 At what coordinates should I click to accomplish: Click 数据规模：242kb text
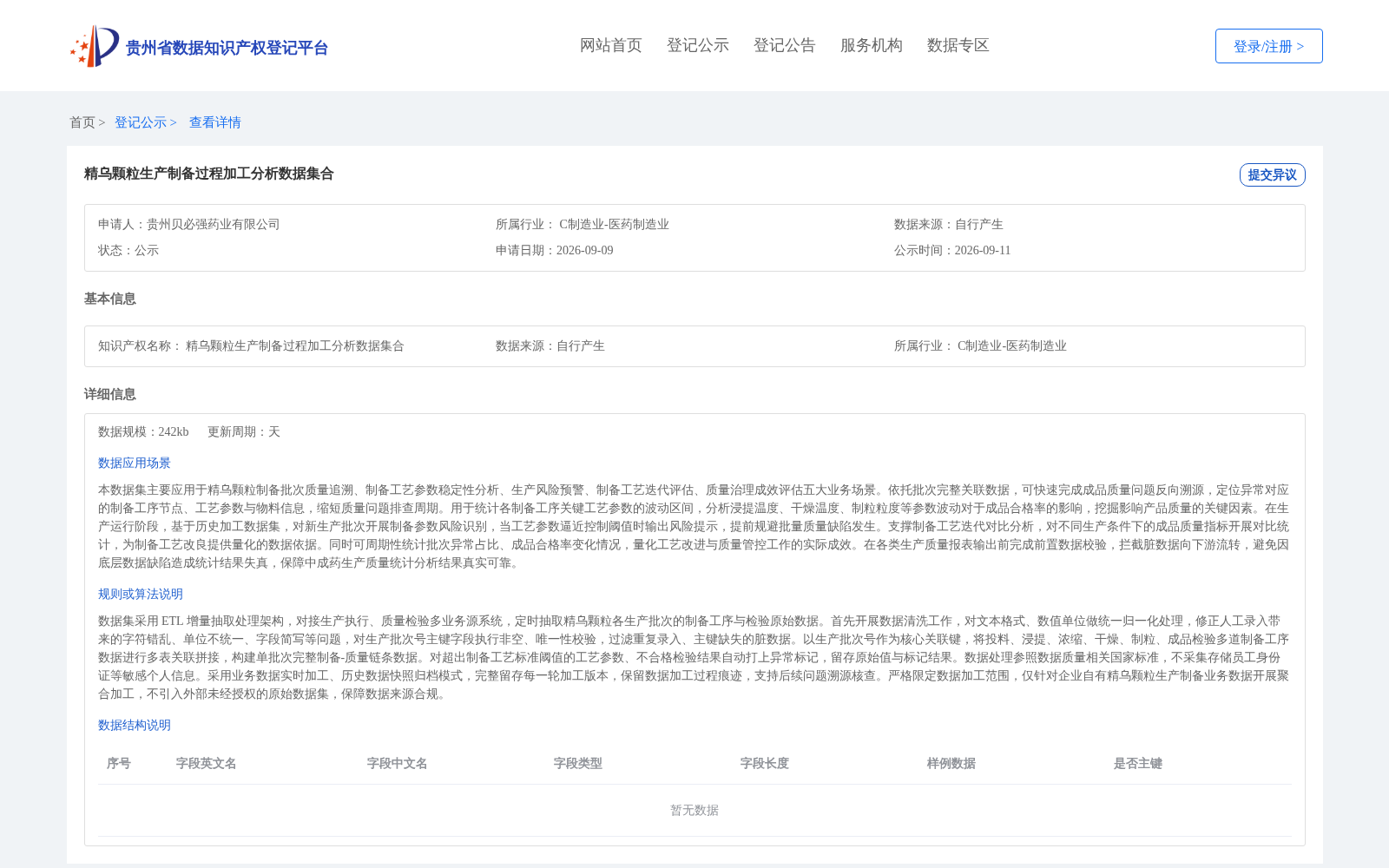pos(143,431)
